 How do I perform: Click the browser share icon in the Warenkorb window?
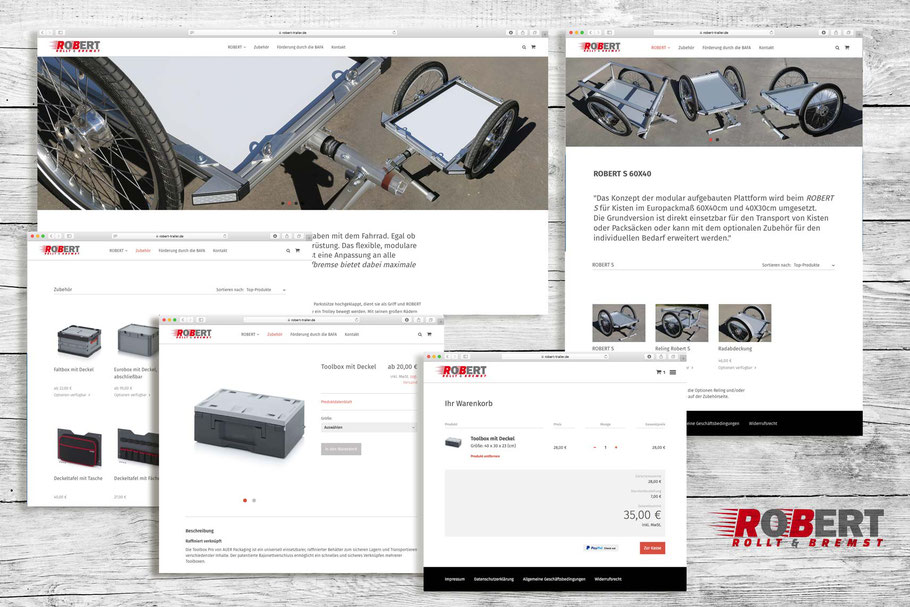661,357
